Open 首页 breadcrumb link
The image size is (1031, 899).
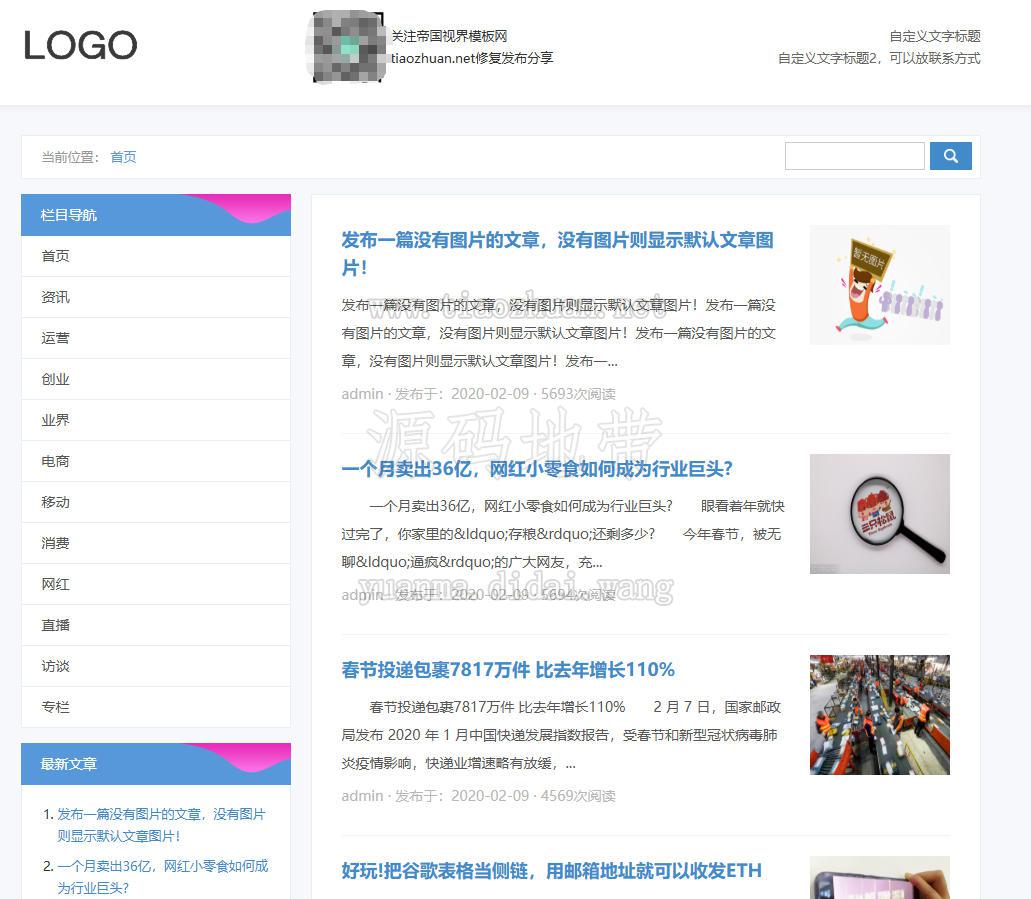pos(123,157)
